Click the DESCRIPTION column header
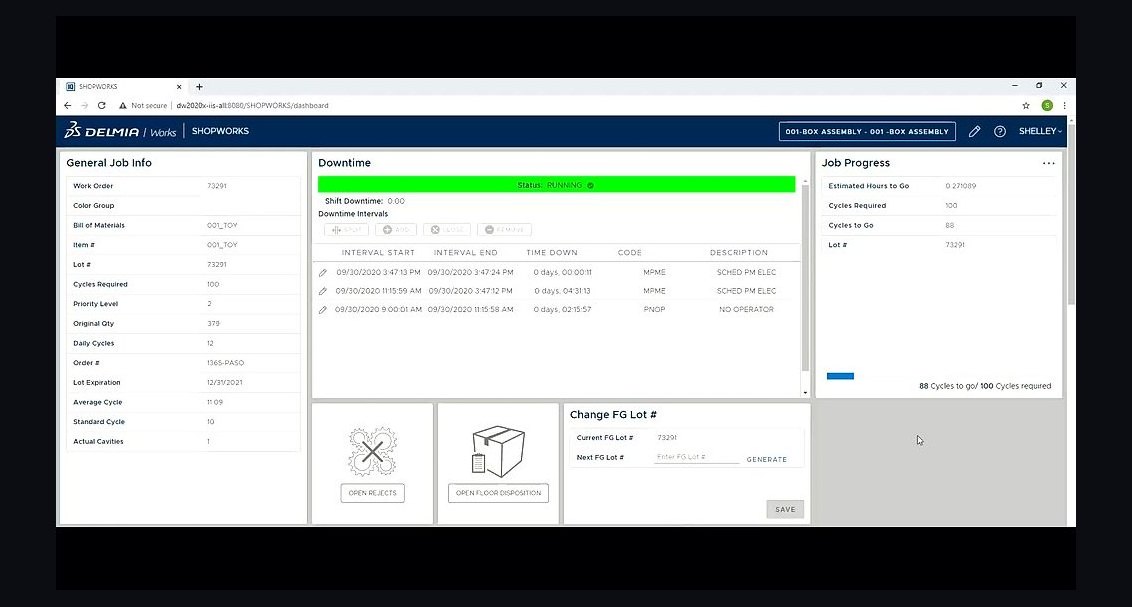Image resolution: width=1132 pixels, height=607 pixels. 739,253
